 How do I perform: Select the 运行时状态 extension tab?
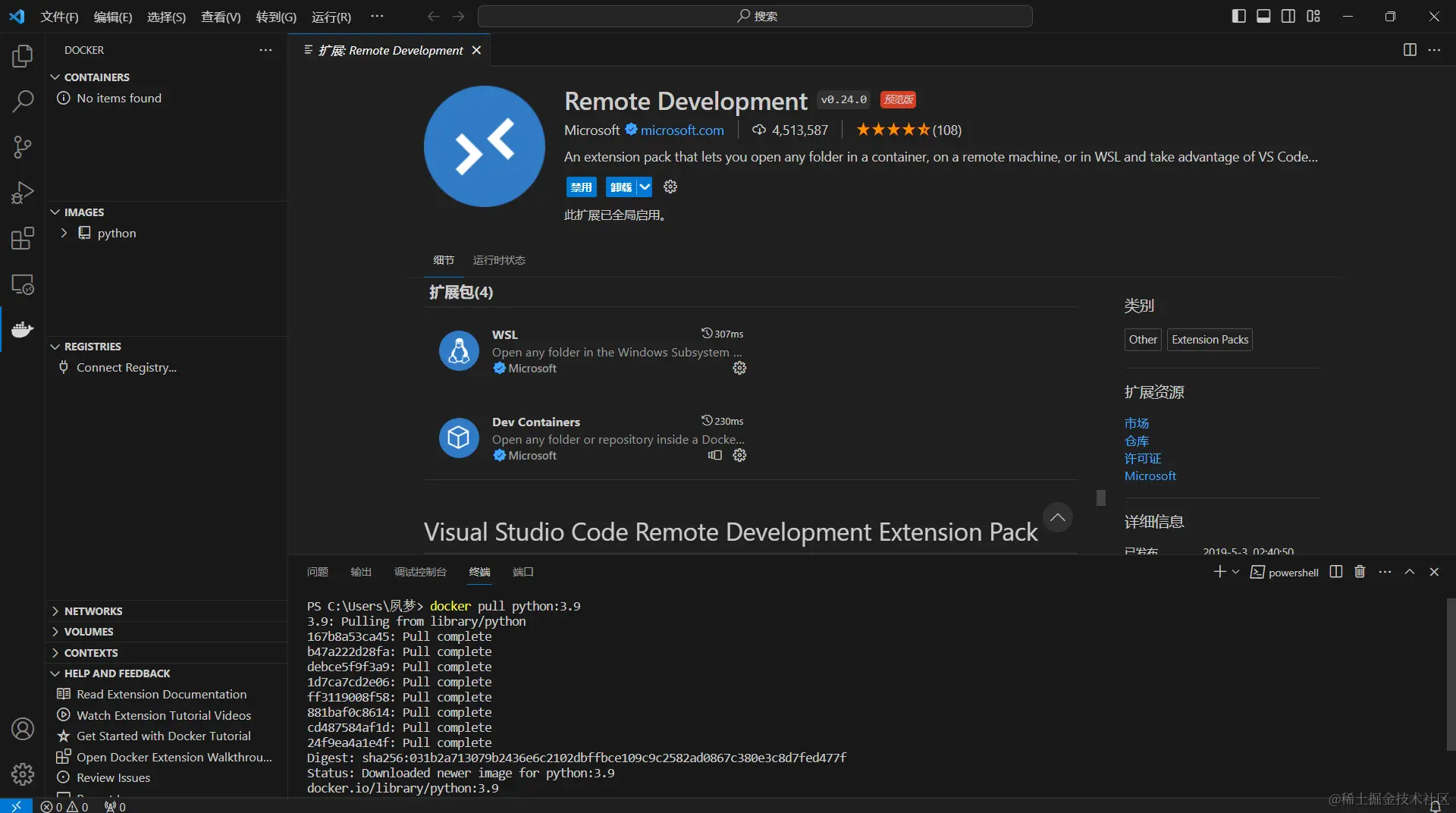499,260
